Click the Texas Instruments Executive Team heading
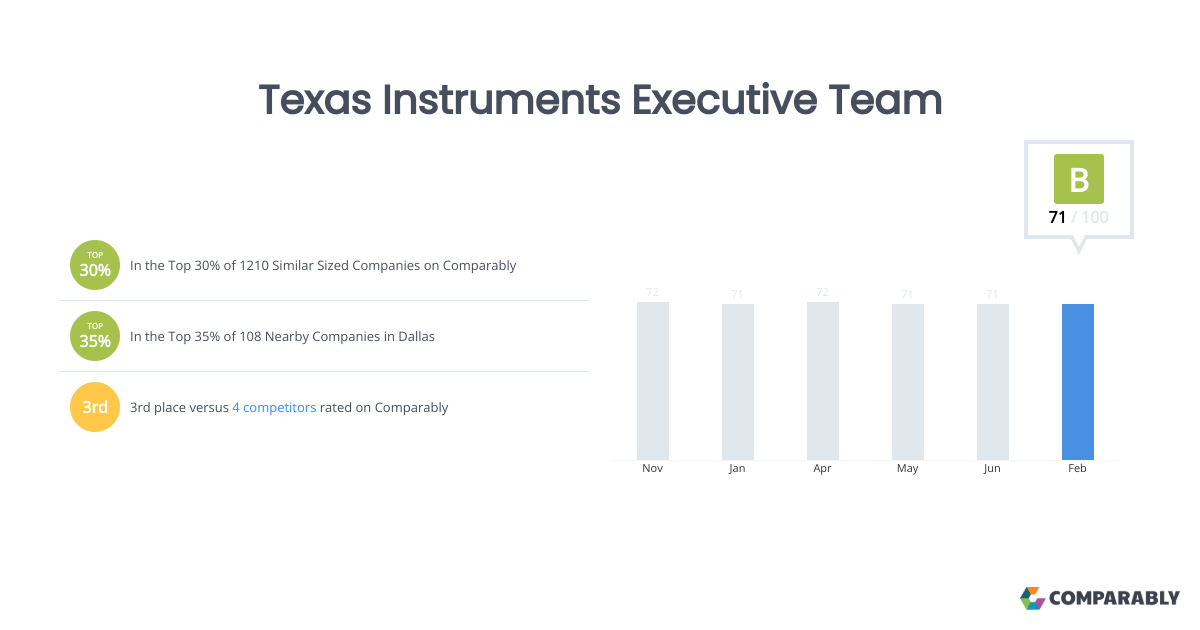 (600, 101)
